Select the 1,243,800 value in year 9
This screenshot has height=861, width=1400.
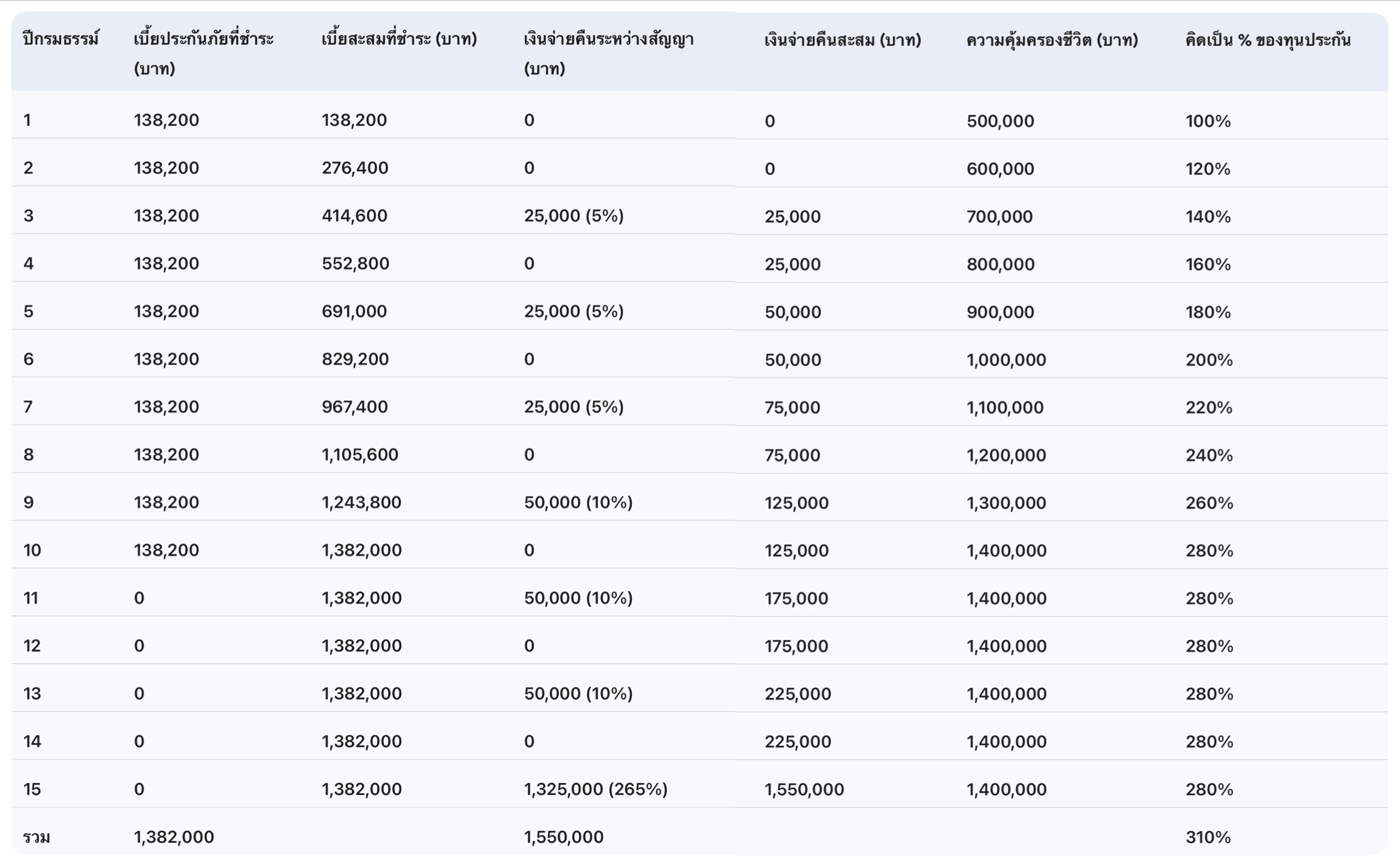click(x=361, y=503)
